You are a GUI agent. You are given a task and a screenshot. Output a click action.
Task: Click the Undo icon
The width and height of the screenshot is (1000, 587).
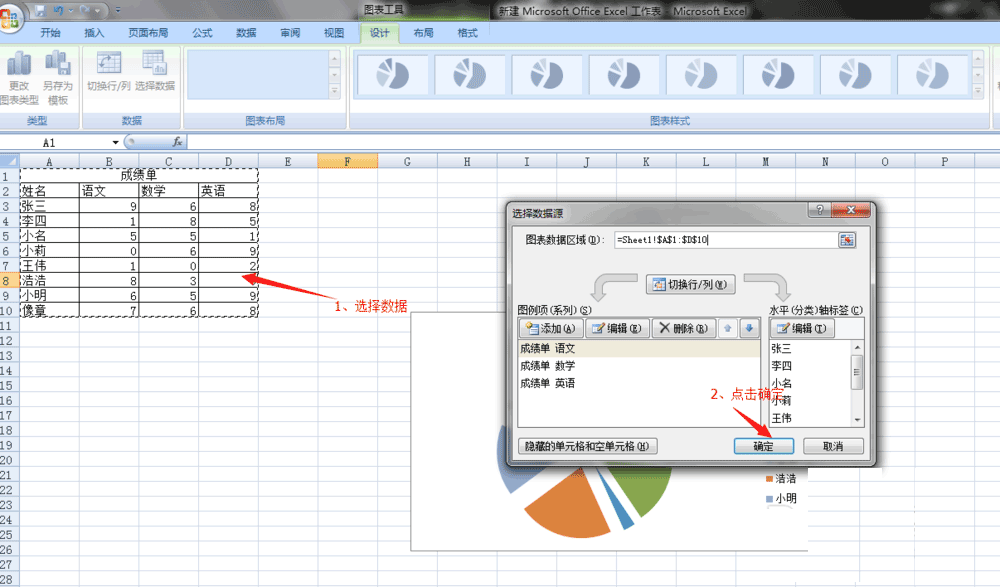[x=60, y=9]
